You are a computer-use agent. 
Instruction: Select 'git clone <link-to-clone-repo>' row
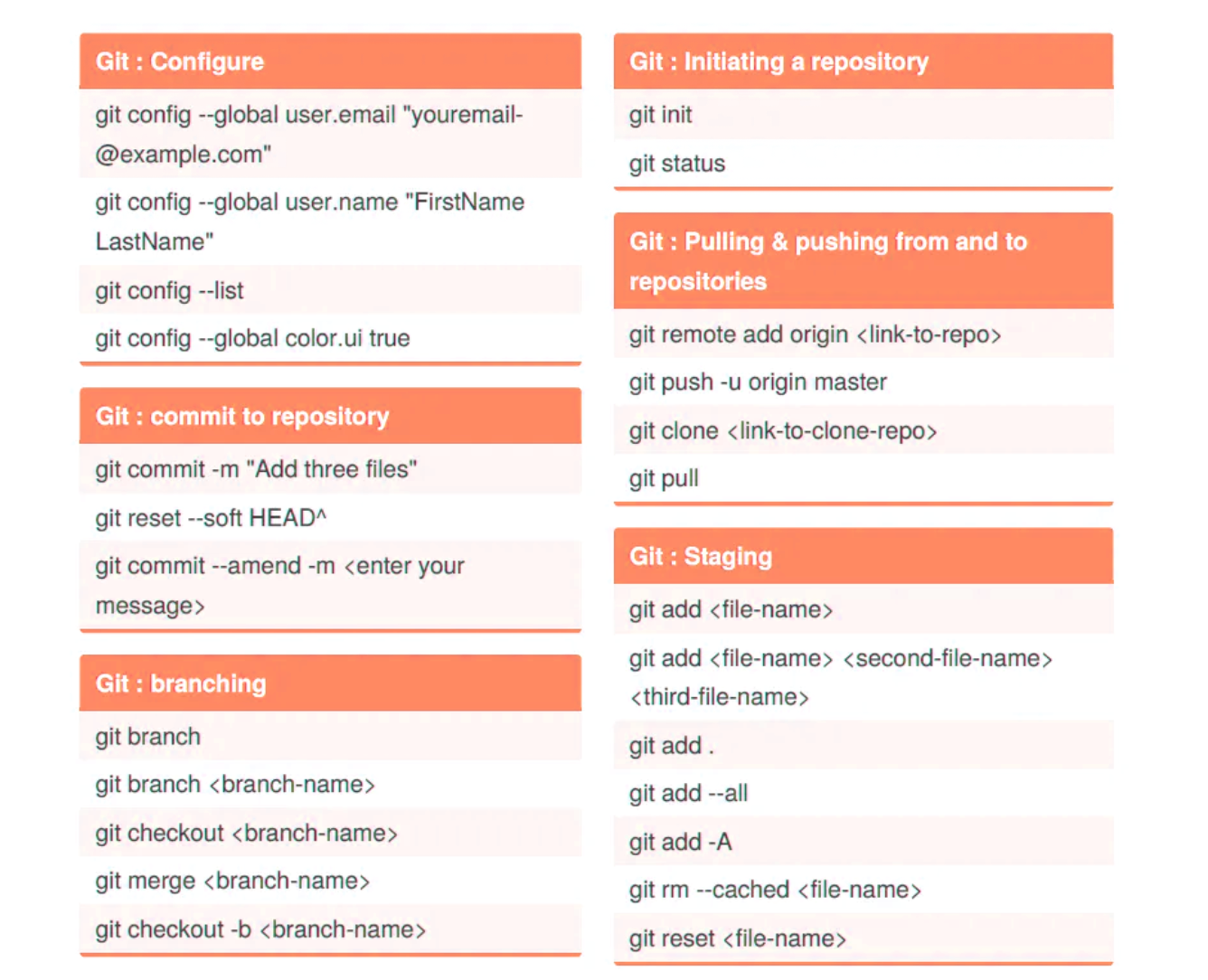(864, 430)
